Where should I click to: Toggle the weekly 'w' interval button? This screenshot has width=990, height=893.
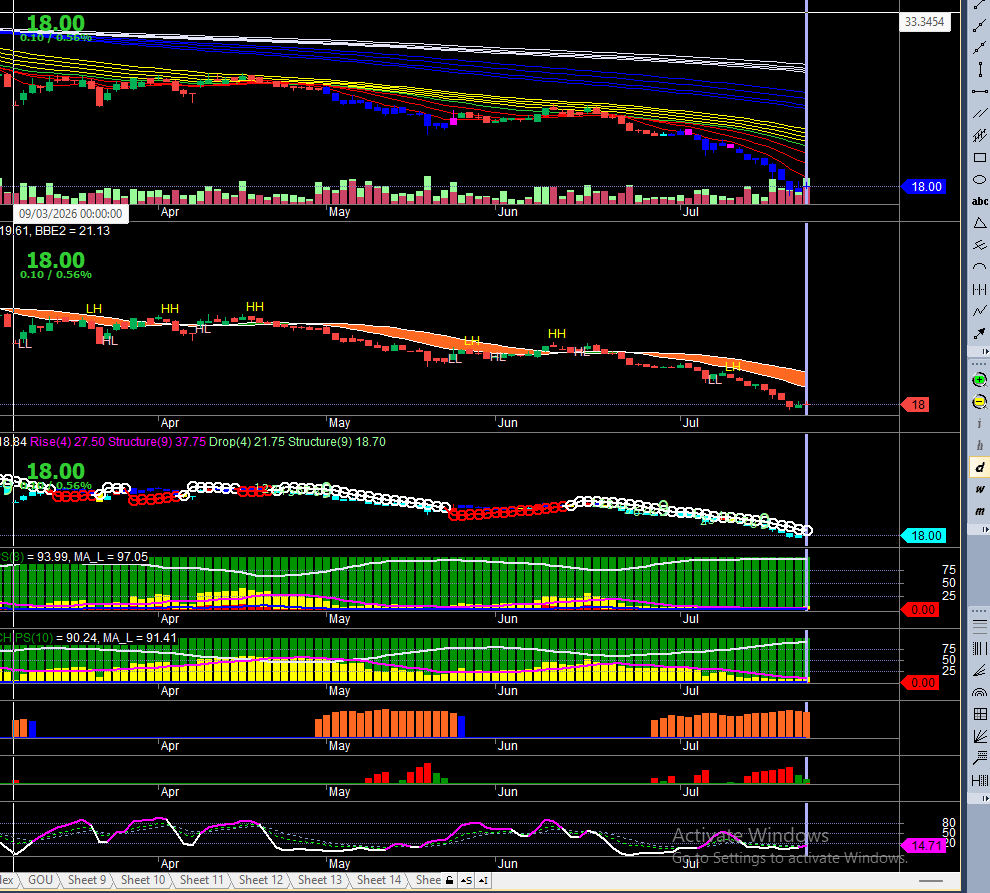click(x=979, y=489)
